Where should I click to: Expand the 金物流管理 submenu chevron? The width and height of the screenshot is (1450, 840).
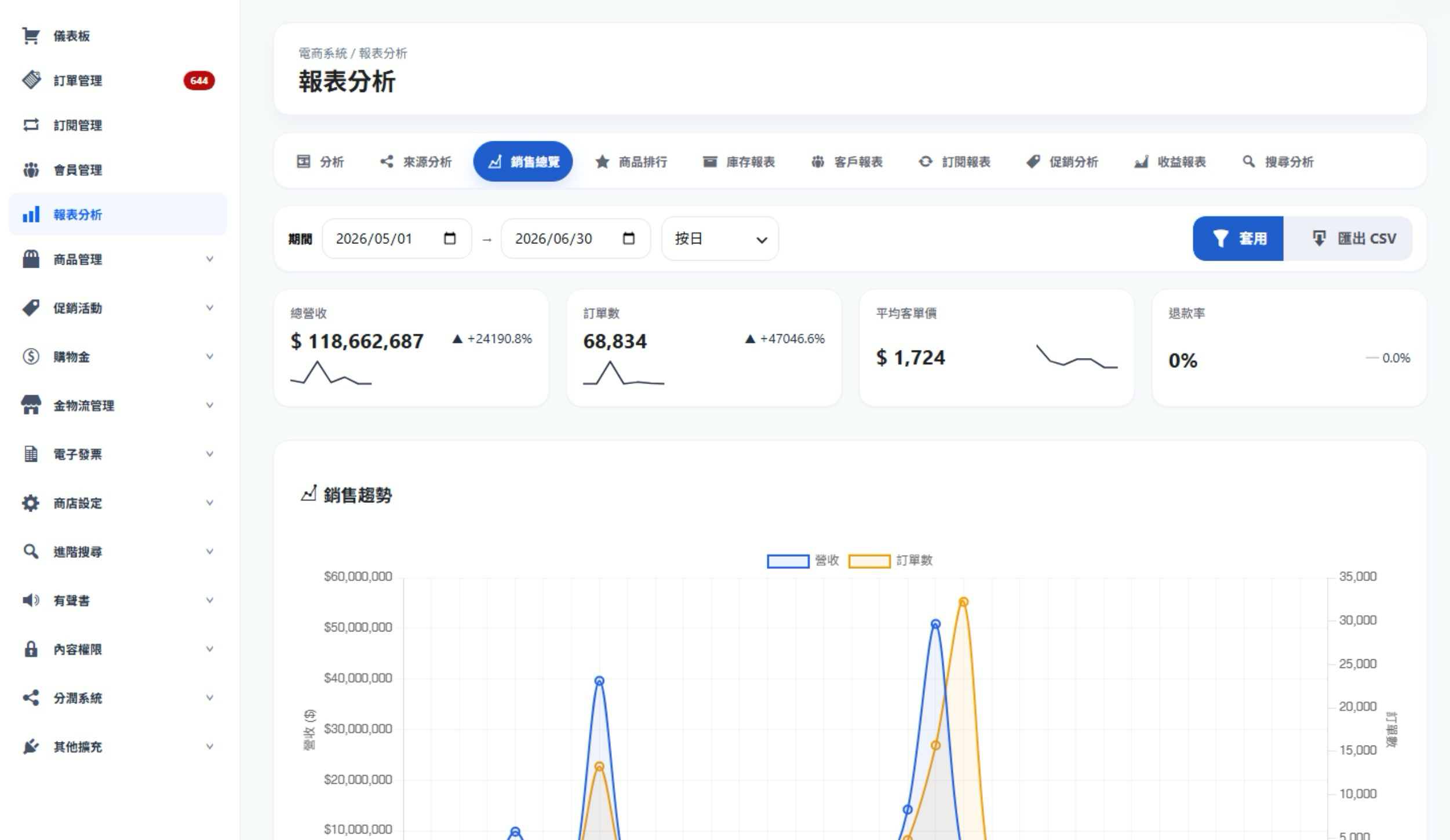tap(210, 405)
